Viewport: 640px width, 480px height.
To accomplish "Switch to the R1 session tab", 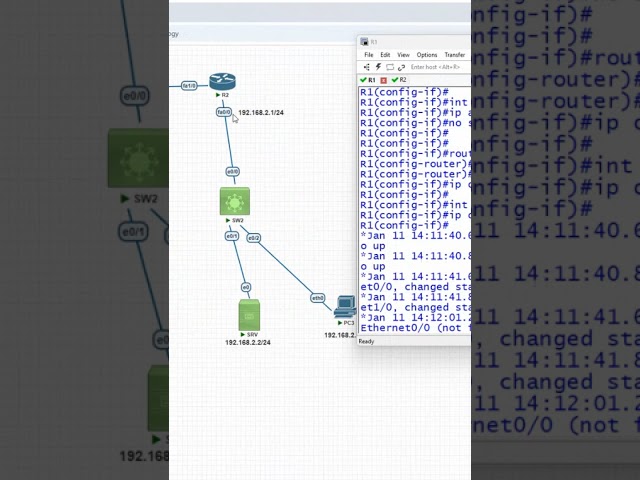I will click(369, 80).
